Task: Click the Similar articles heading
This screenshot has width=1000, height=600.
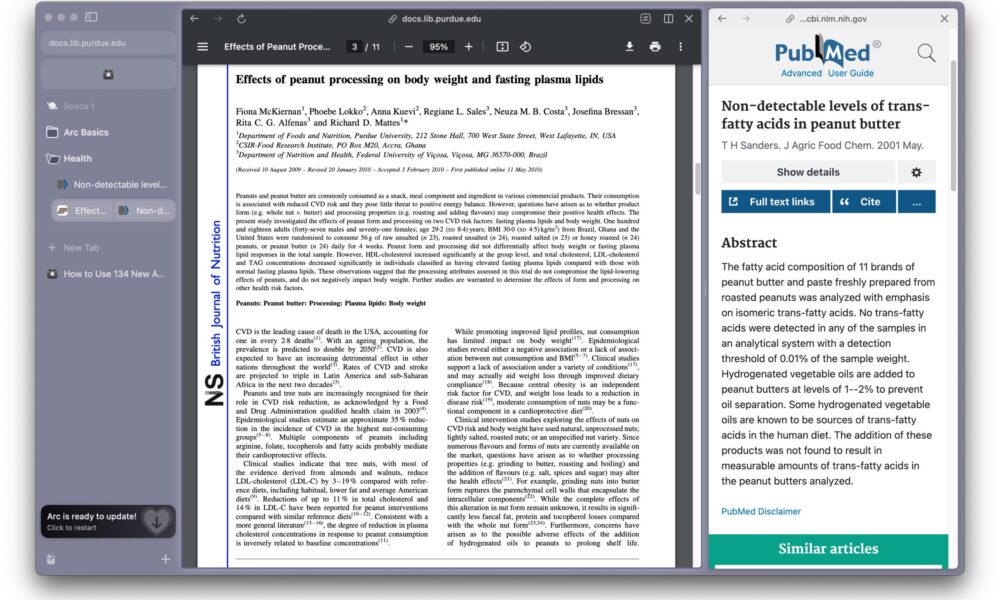Action: coord(828,548)
